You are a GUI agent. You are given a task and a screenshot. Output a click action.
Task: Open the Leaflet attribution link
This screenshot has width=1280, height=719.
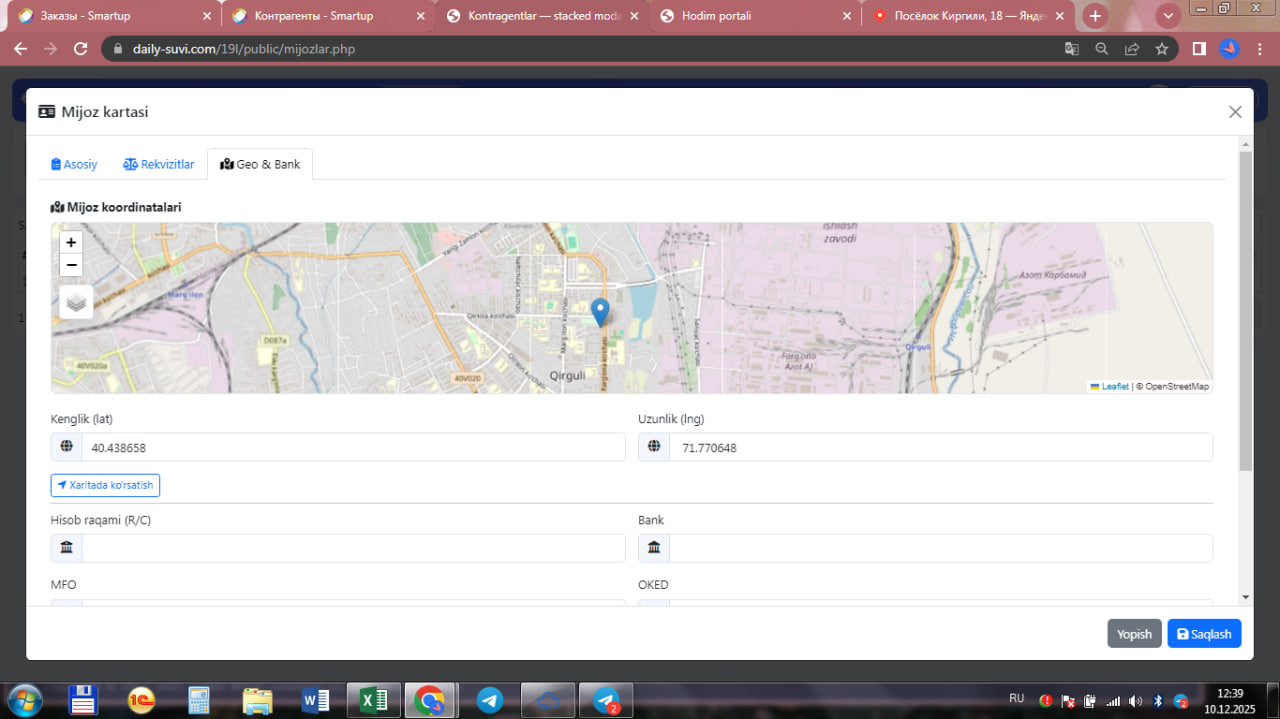pos(1114,386)
